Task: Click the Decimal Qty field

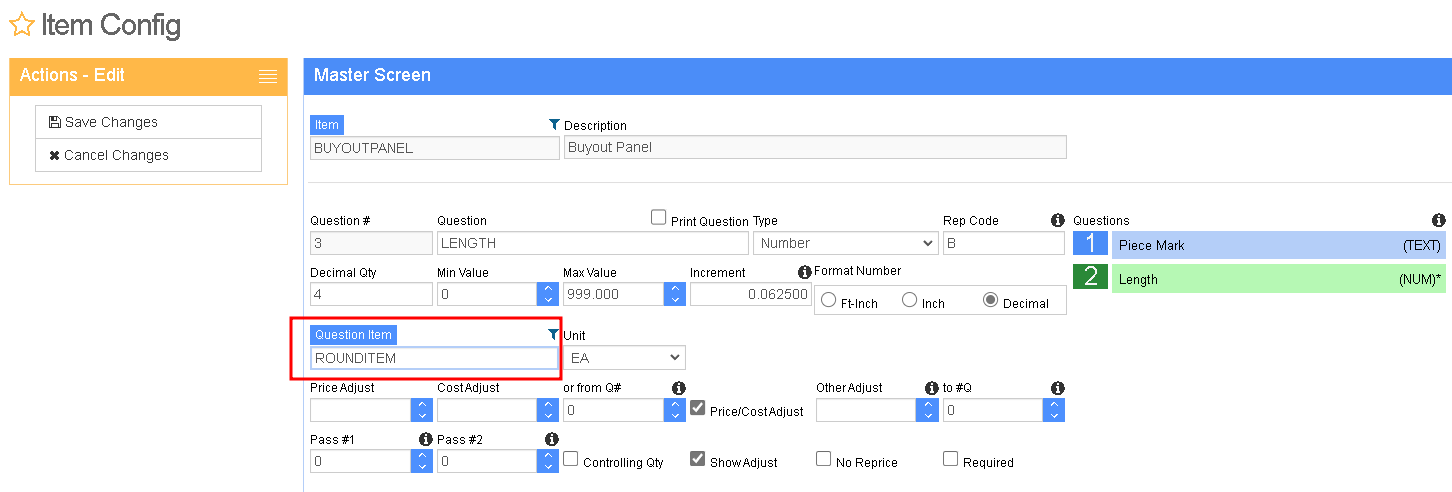Action: pos(371,294)
